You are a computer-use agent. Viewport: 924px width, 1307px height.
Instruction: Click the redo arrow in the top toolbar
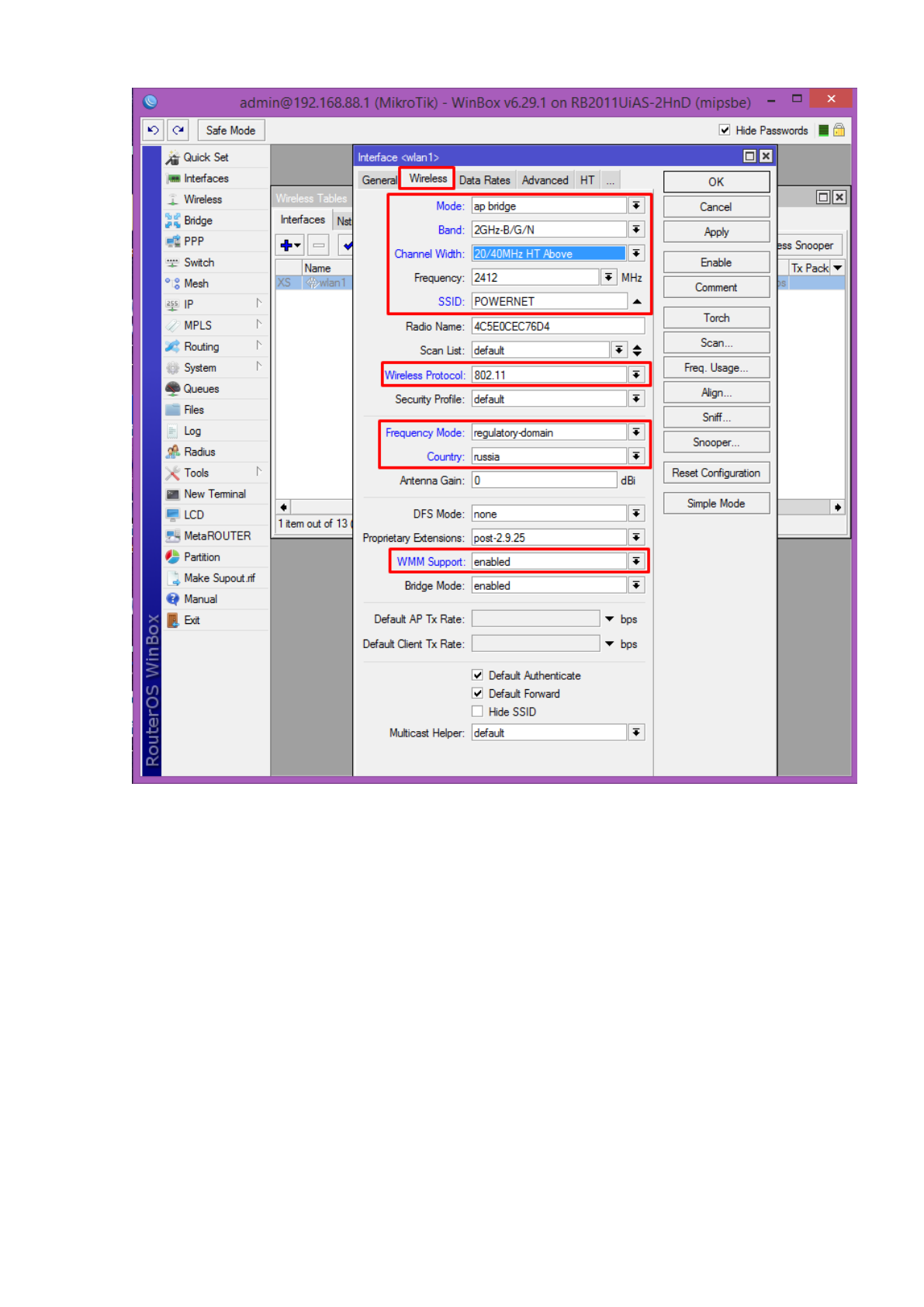178,130
